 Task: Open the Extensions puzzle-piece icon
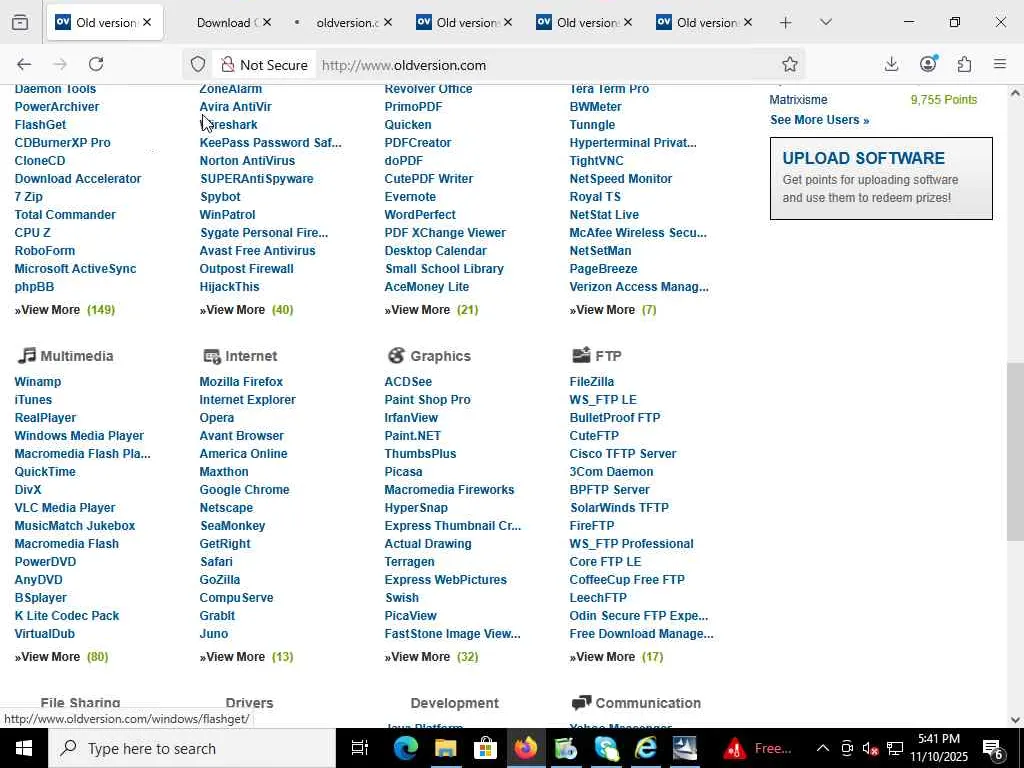965,64
